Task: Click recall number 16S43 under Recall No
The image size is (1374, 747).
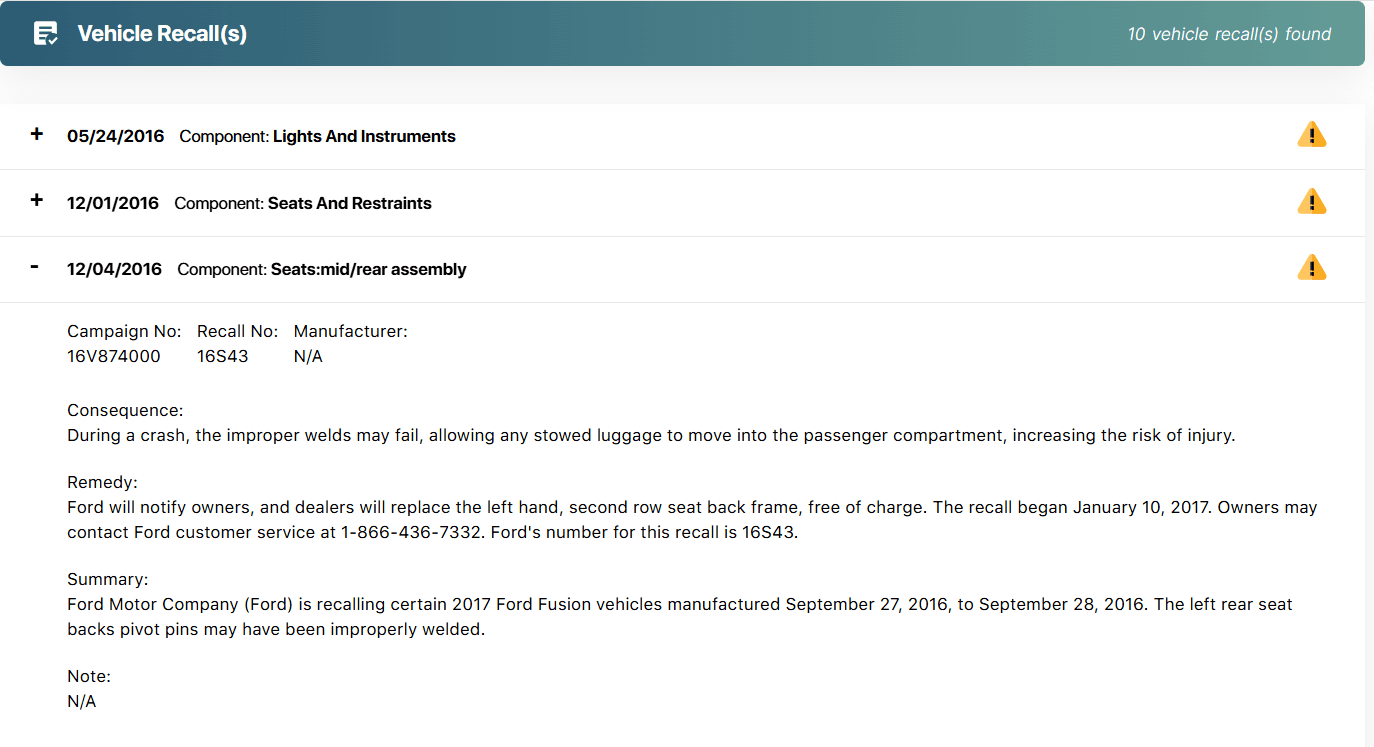Action: (x=222, y=356)
